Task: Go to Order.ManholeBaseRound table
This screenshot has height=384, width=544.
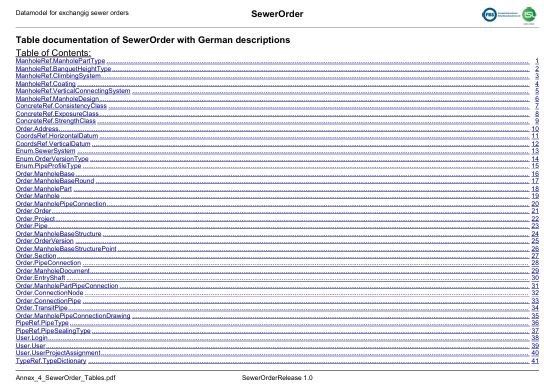Action: 55,181
